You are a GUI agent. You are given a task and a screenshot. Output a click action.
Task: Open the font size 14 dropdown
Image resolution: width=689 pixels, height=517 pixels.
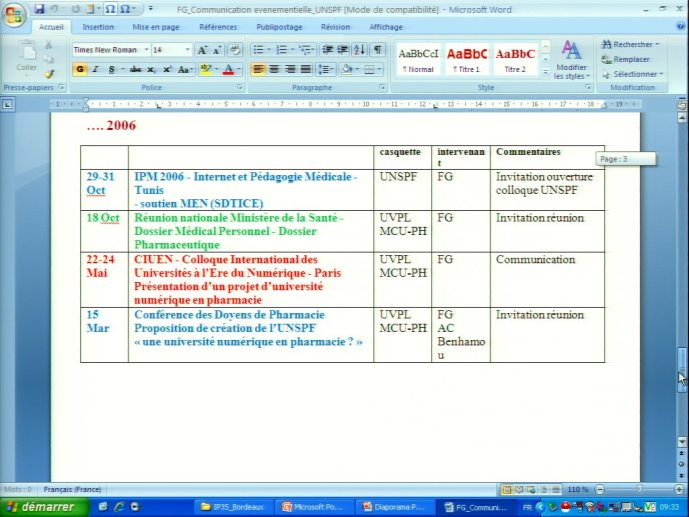click(188, 50)
